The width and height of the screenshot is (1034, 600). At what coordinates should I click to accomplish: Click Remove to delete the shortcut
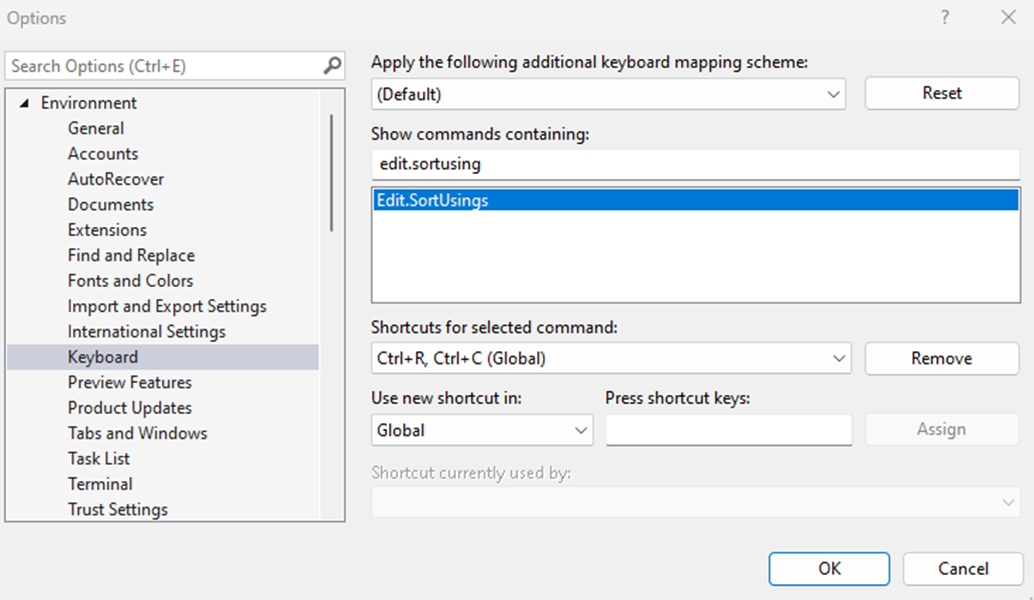940,358
